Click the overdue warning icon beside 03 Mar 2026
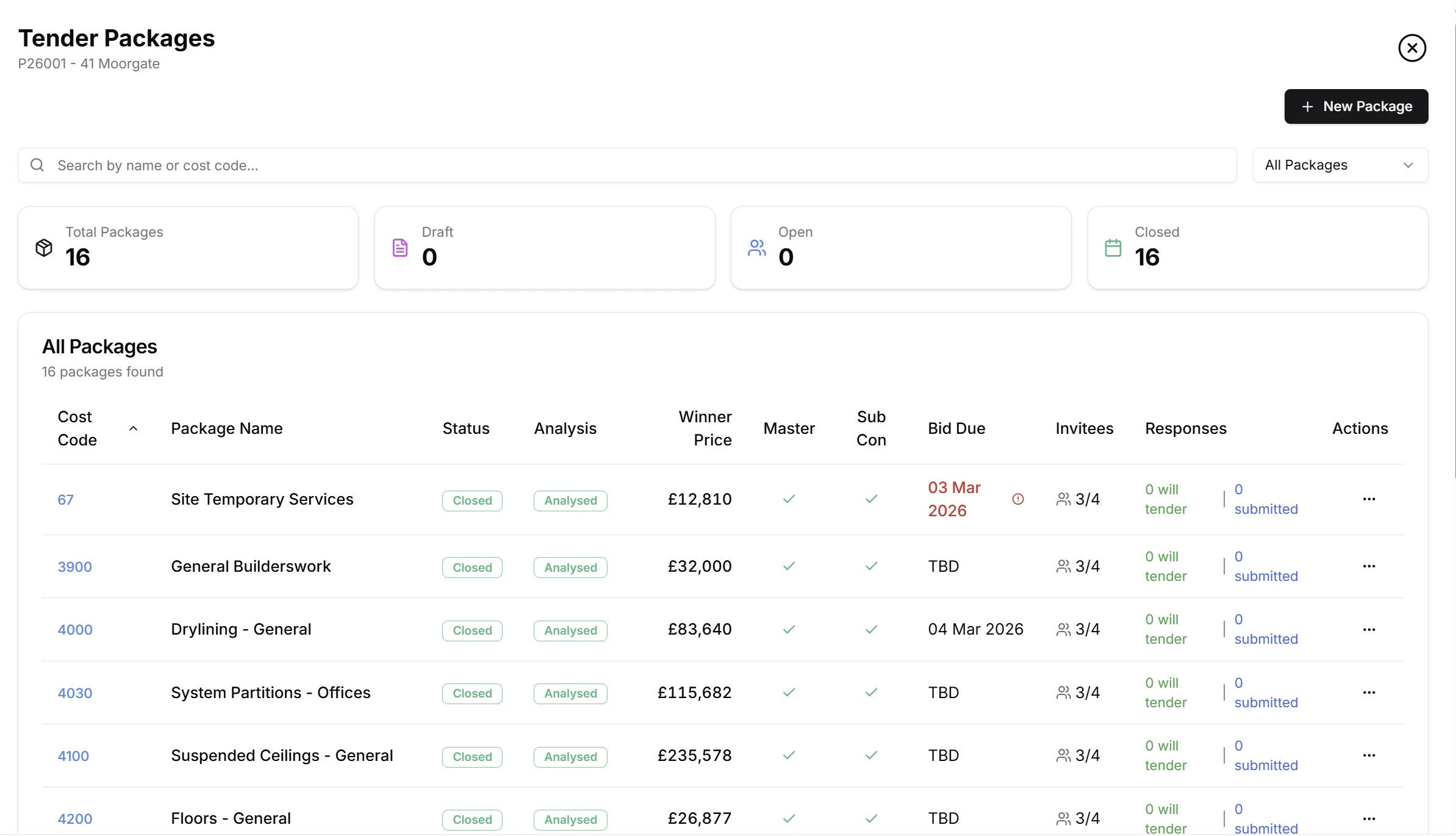The image size is (1456, 836). [1018, 499]
